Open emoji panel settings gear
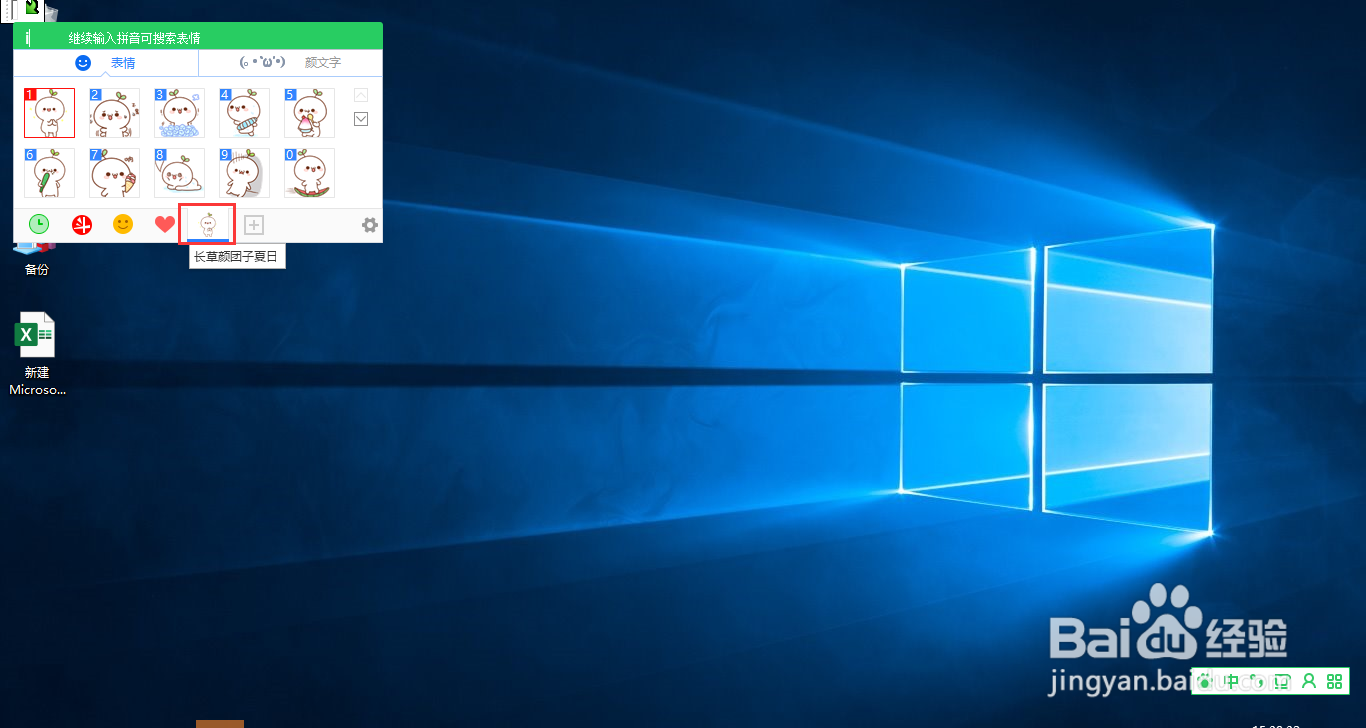1366x728 pixels. click(x=369, y=225)
